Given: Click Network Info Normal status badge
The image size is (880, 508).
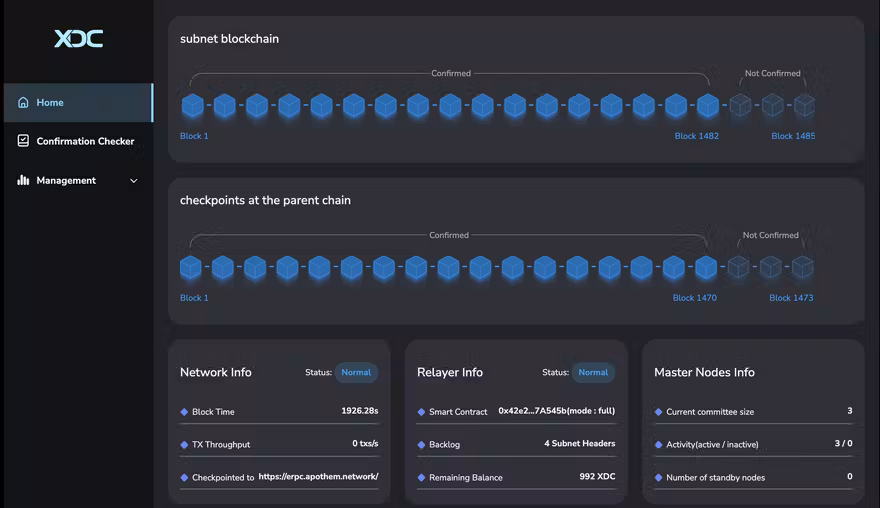Looking at the screenshot, I should (356, 372).
